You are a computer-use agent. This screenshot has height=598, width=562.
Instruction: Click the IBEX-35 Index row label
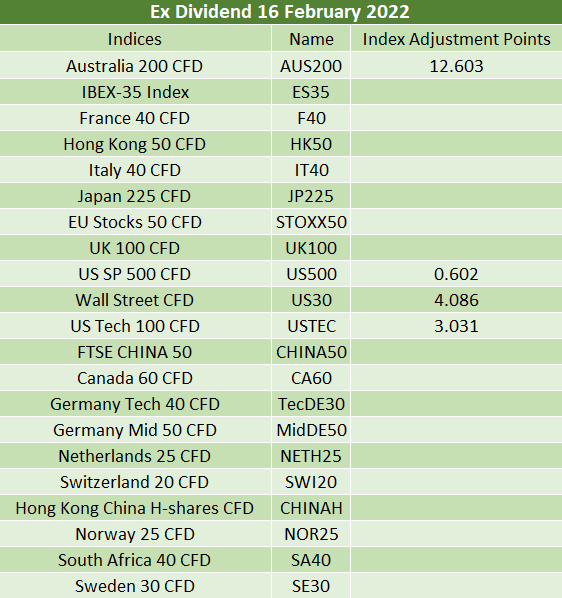[135, 92]
